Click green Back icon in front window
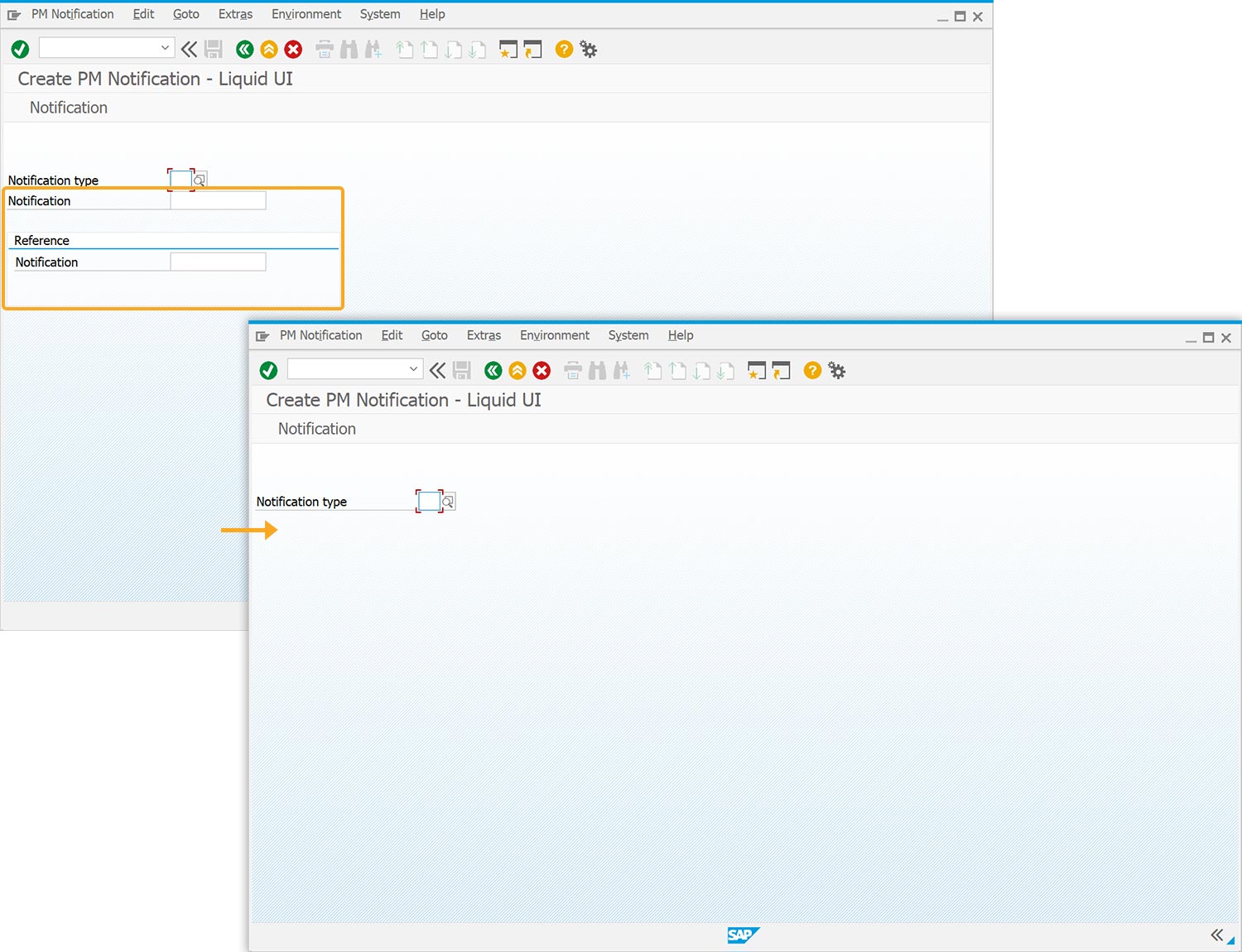Image resolution: width=1242 pixels, height=952 pixels. [493, 371]
